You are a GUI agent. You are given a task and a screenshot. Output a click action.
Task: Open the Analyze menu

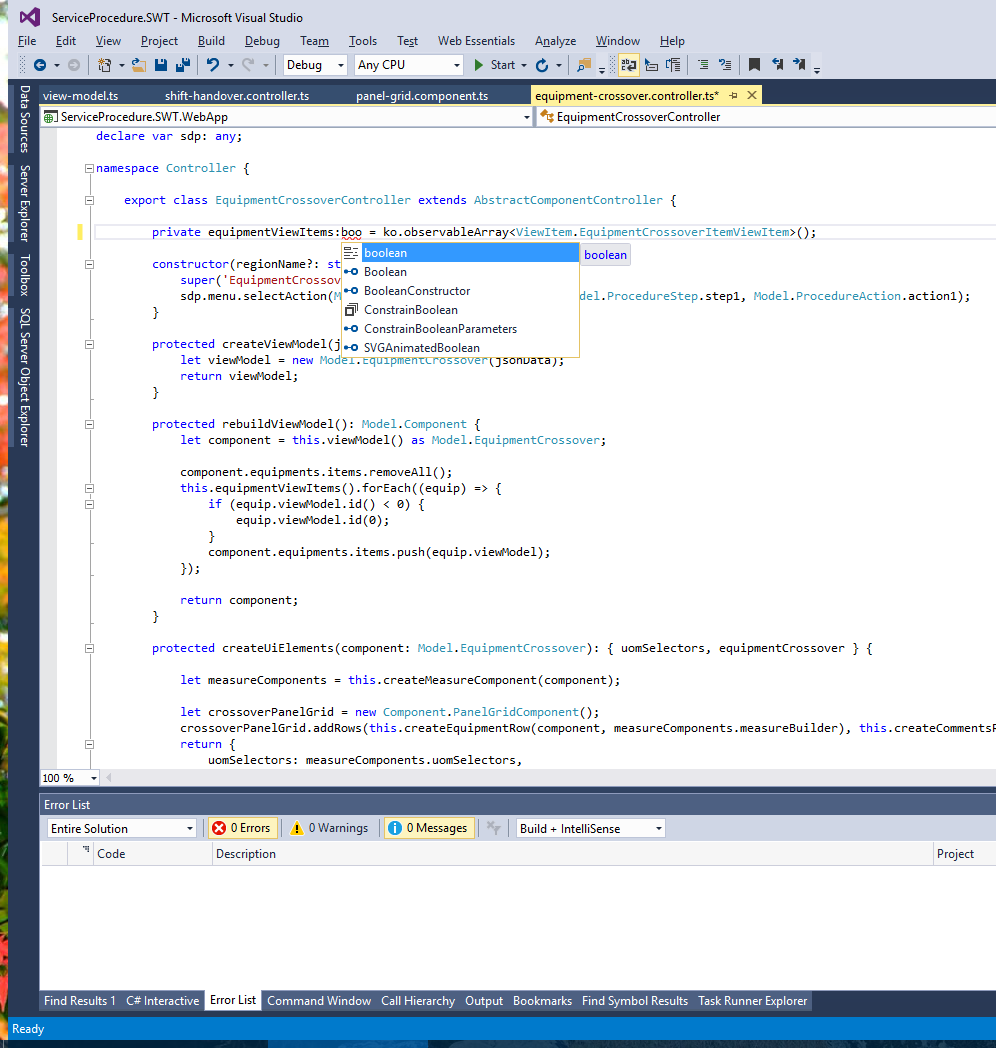click(555, 41)
